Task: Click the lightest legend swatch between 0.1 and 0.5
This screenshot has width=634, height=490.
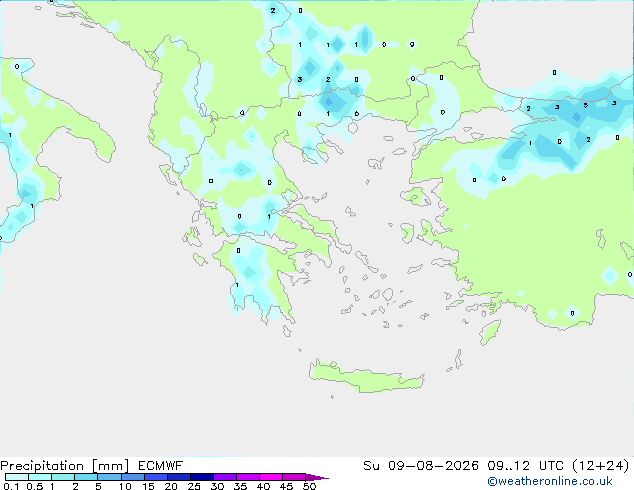Action: point(17,477)
